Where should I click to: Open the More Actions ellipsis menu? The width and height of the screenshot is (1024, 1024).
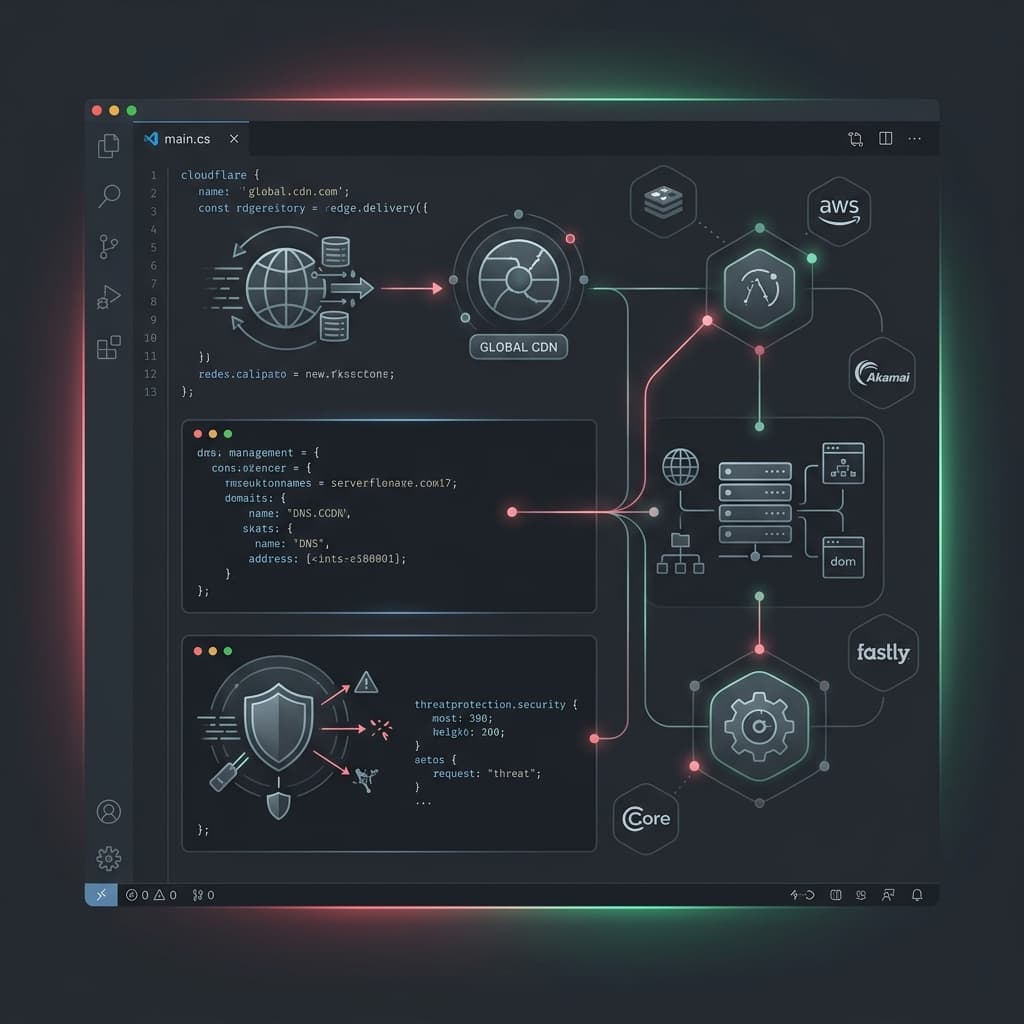(x=914, y=138)
